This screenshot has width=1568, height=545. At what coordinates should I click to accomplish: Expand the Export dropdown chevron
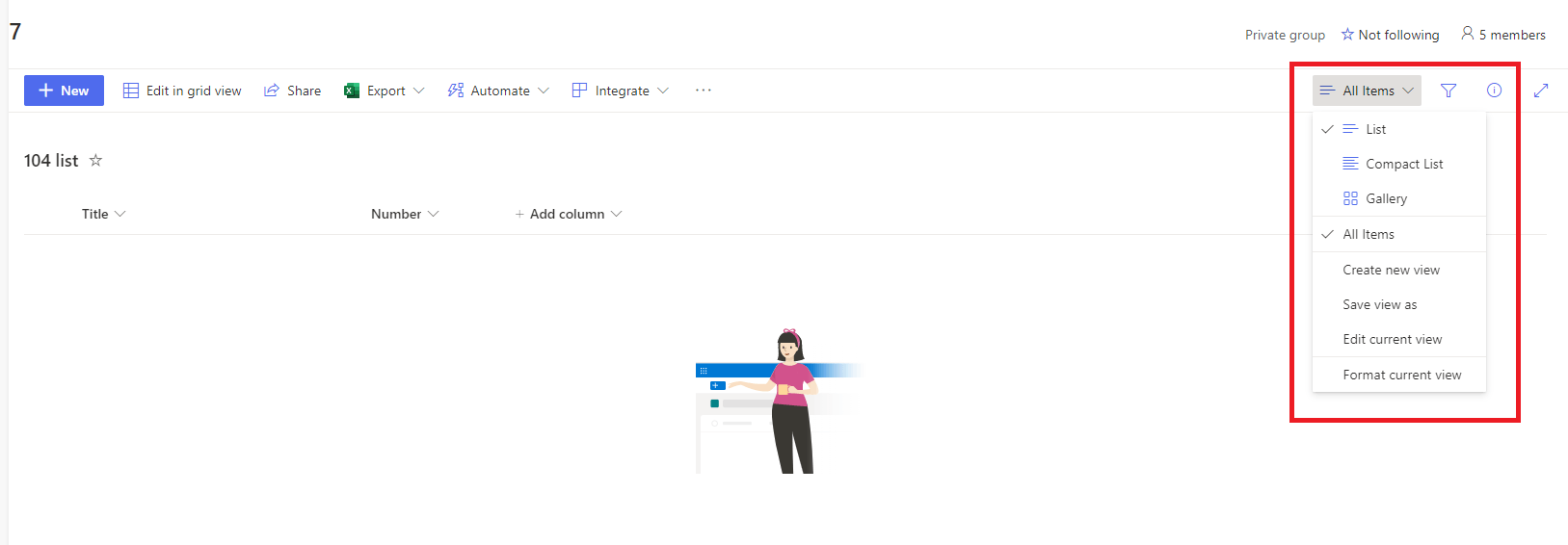click(x=419, y=91)
